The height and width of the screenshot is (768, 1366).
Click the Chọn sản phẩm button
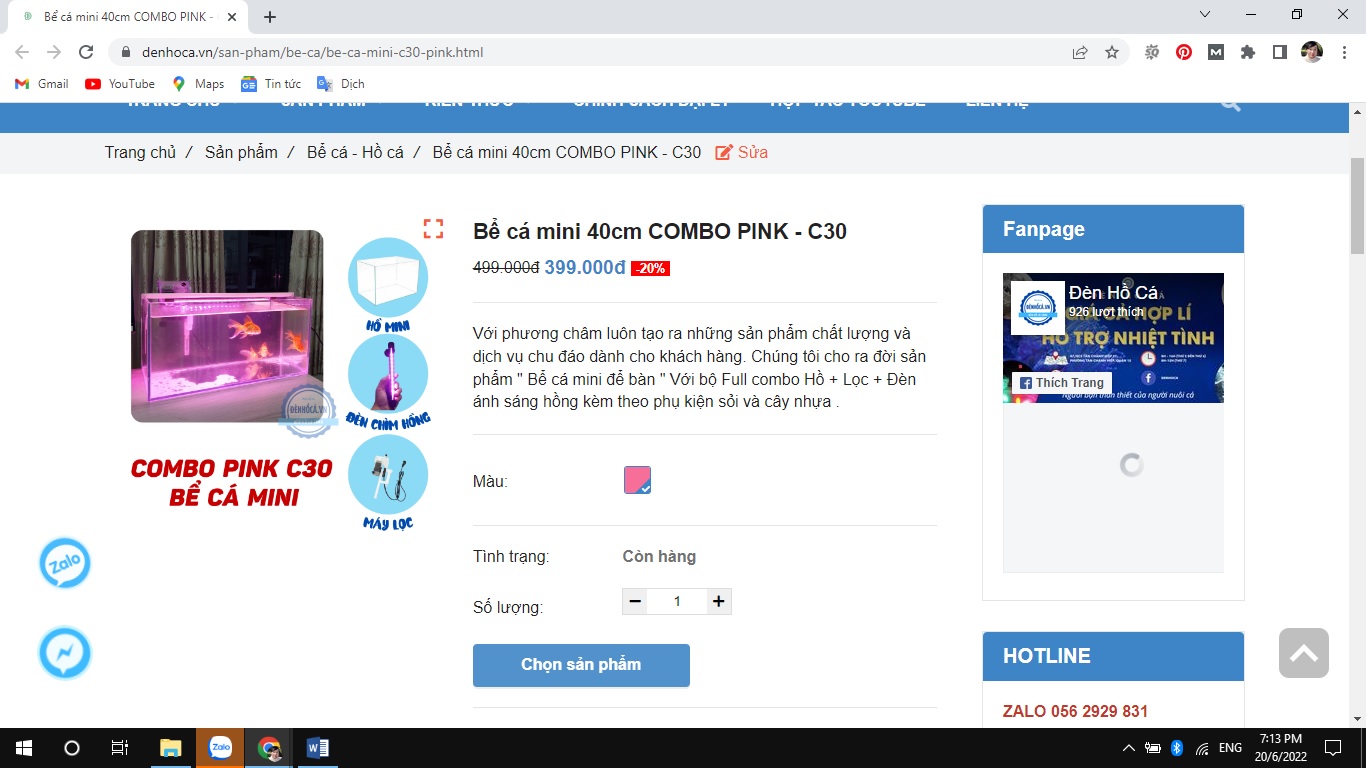581,665
